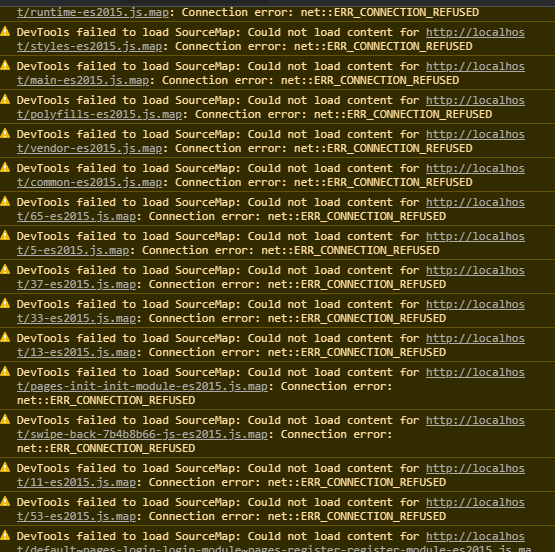555x552 pixels.
Task: Select ERR_CONNECTION_REFUSED line under pages-init-init-module link
Action: point(106,400)
